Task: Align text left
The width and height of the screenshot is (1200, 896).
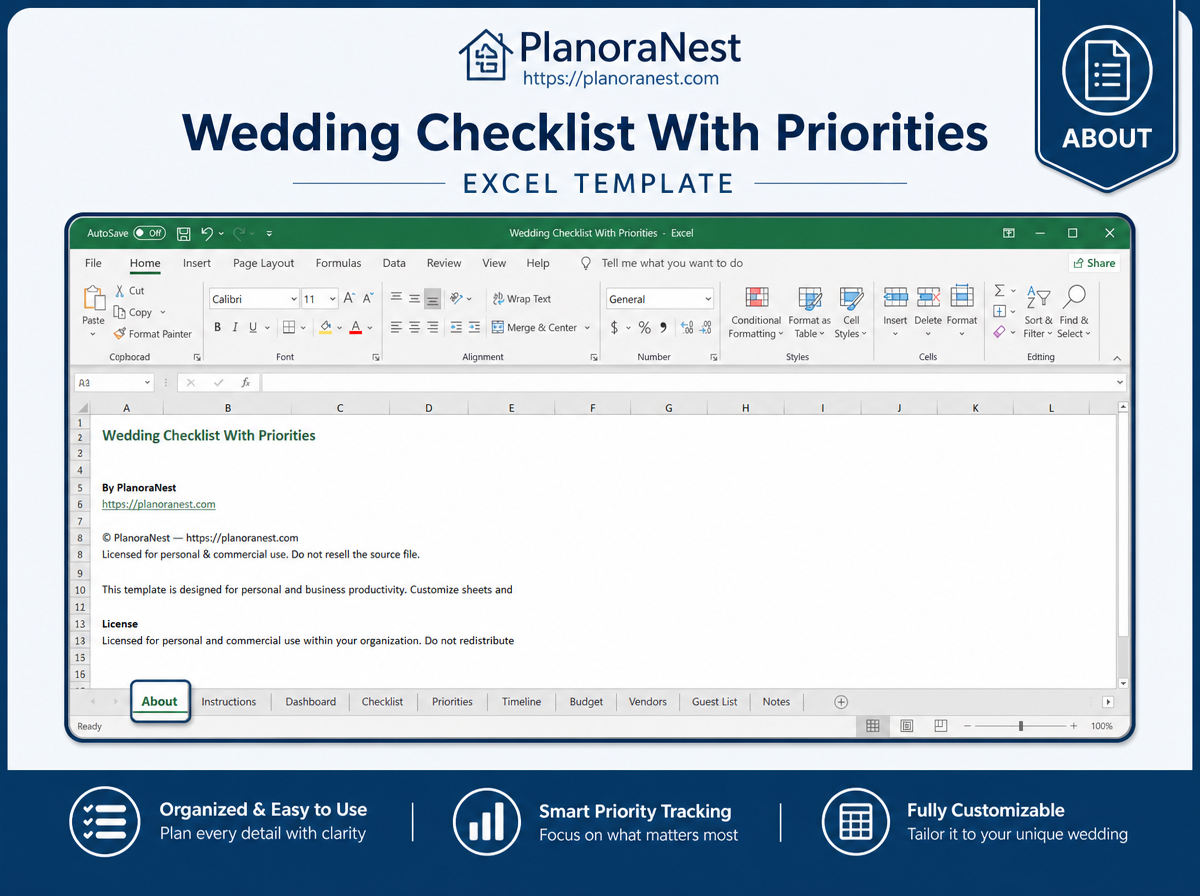Action: tap(396, 327)
